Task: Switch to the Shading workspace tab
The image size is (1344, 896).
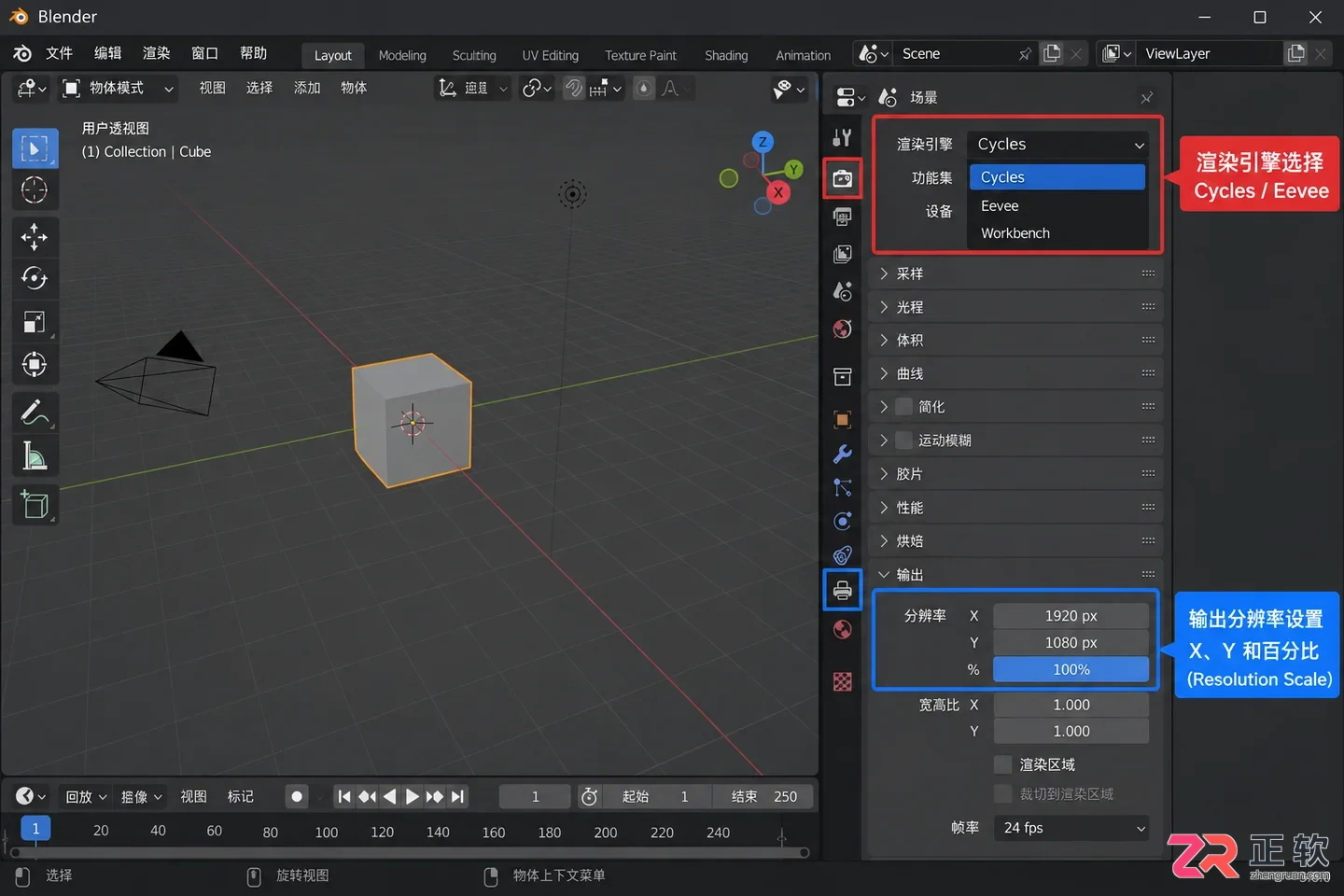Action: point(726,55)
